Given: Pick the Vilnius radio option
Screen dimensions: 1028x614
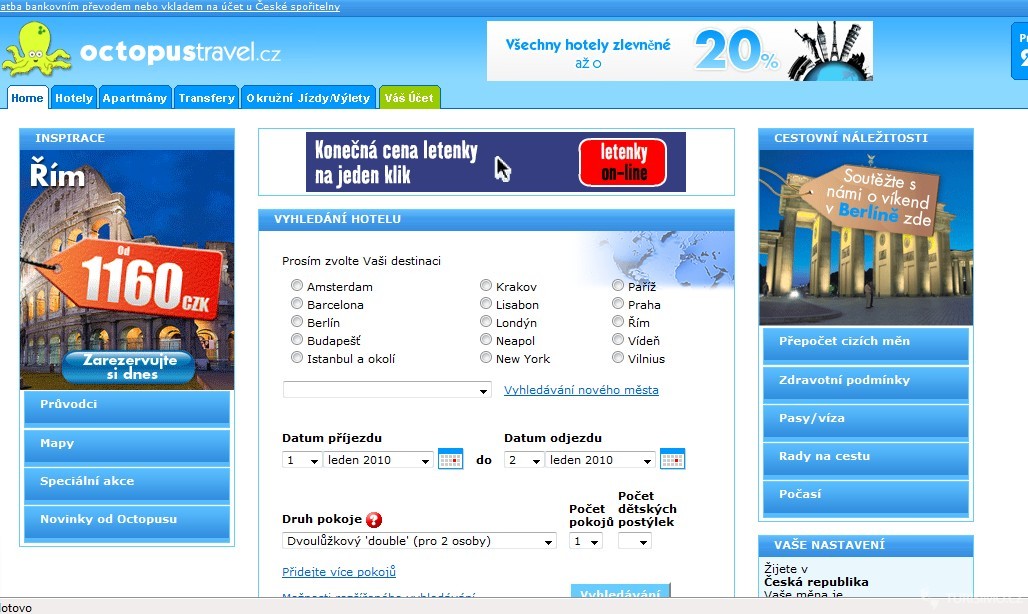Looking at the screenshot, I should [618, 358].
